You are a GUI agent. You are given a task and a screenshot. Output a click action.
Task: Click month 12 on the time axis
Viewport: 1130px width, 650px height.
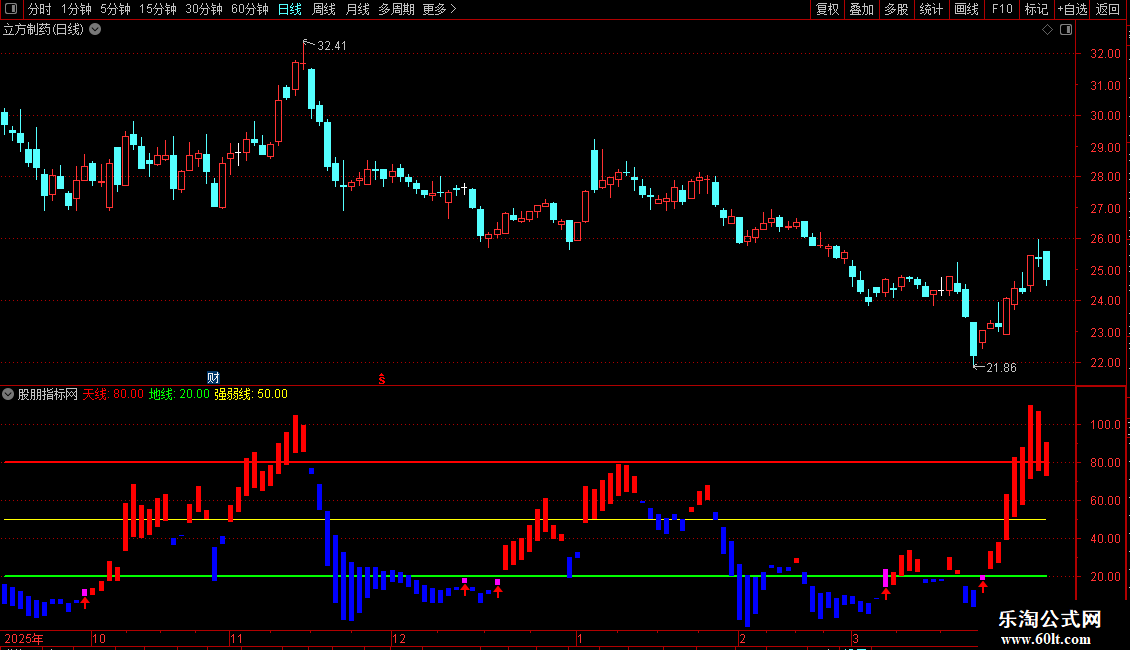pos(399,638)
